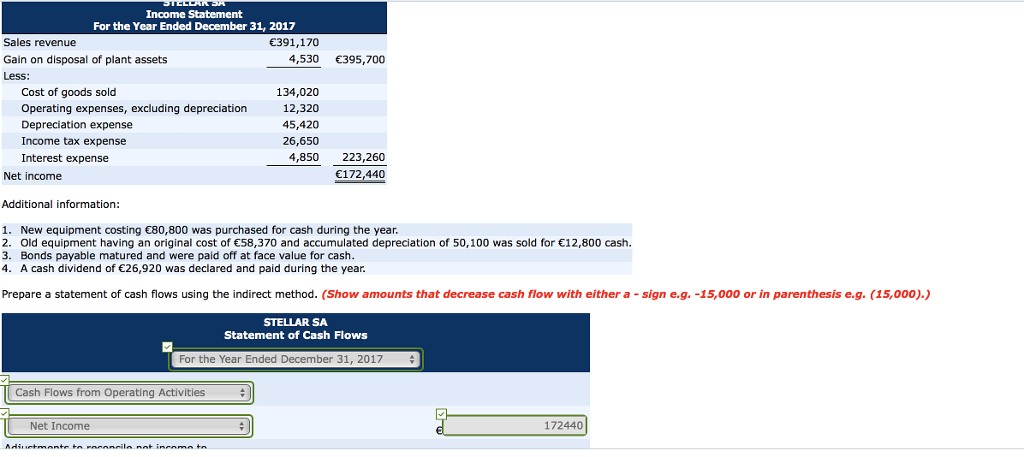Image resolution: width=1024 pixels, height=457 pixels.
Task: Click the 223,260 total expenses value
Action: tap(364, 157)
